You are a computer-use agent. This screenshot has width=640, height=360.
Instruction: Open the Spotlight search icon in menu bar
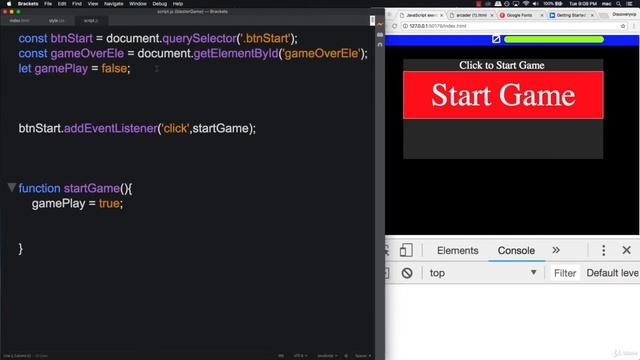pyautogui.click(x=619, y=4)
